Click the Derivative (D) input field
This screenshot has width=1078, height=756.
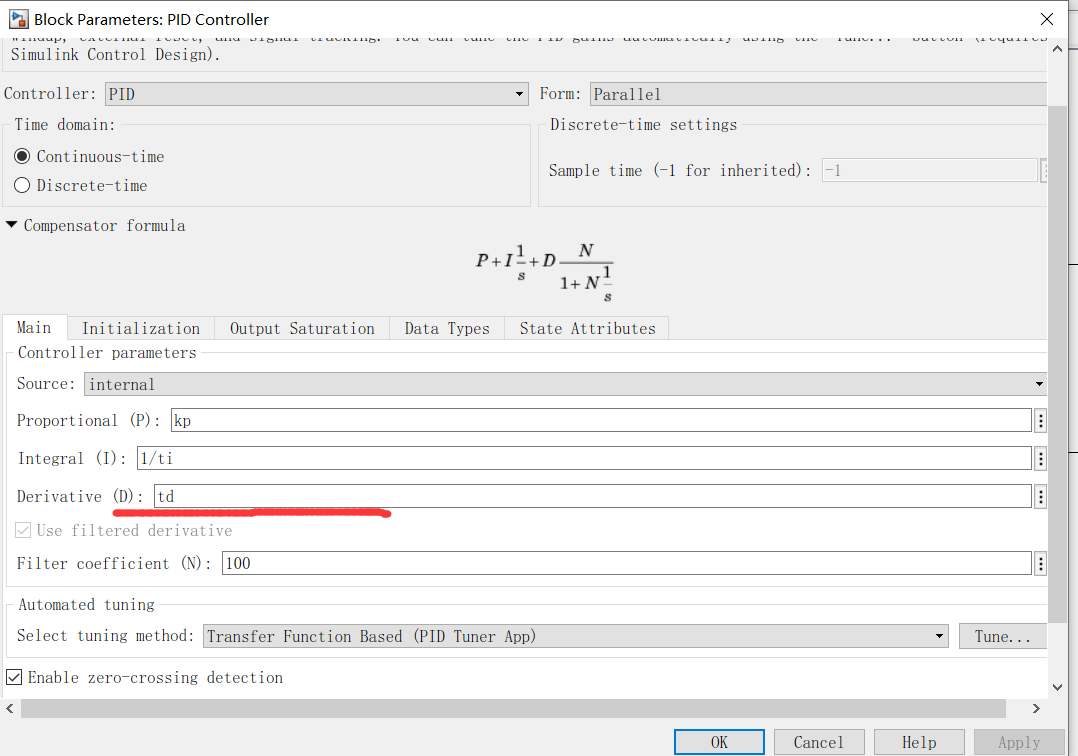593,496
